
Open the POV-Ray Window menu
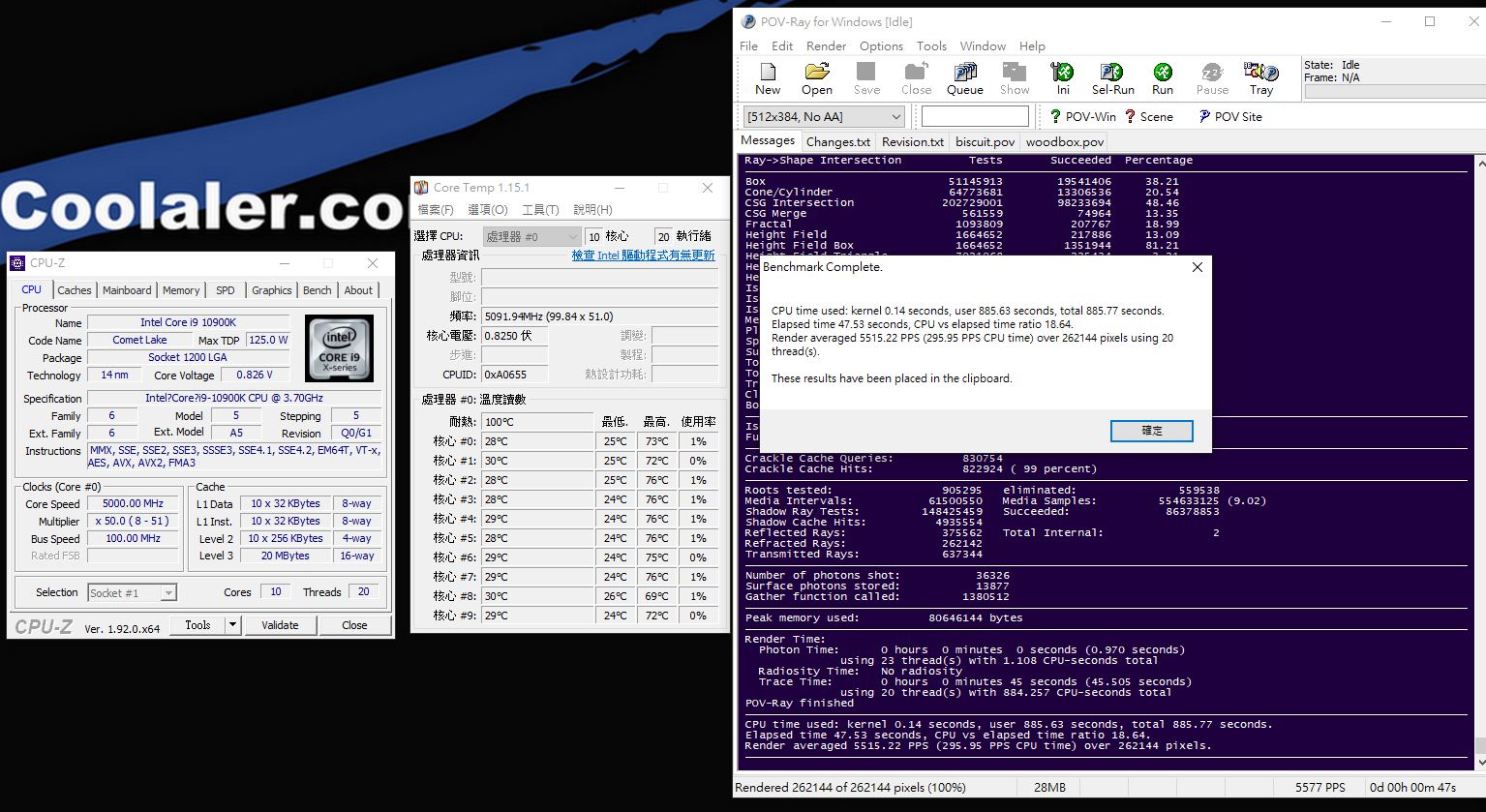point(983,45)
